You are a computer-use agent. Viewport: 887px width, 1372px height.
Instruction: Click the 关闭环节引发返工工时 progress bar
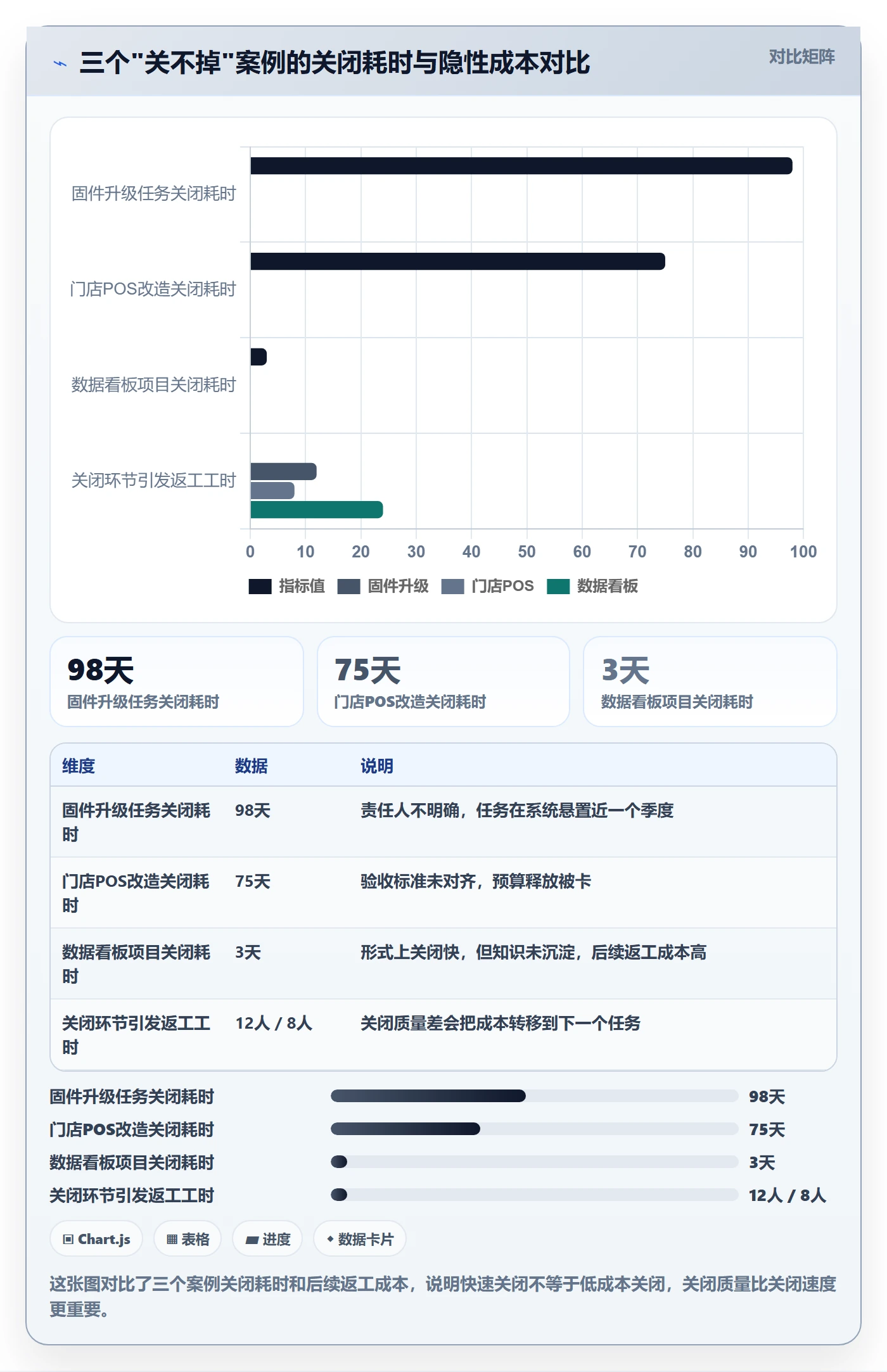coord(535,1195)
